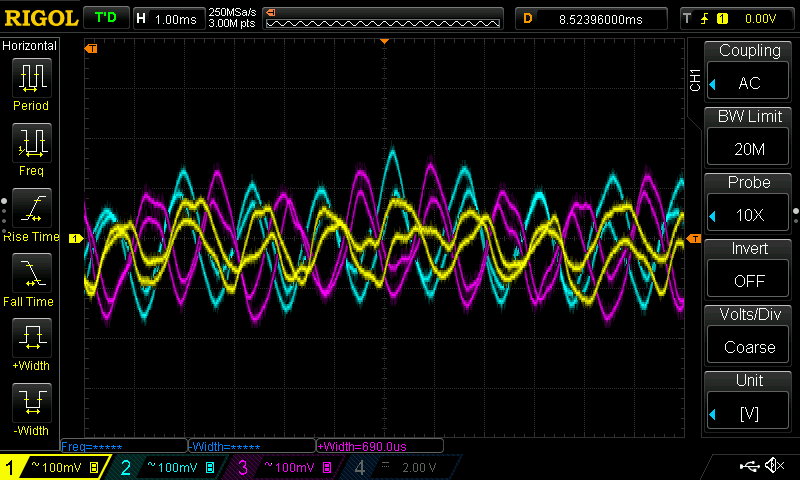Click the +Width=690.0us measurement result
The height and width of the screenshot is (480, 800).
pyautogui.click(x=380, y=446)
